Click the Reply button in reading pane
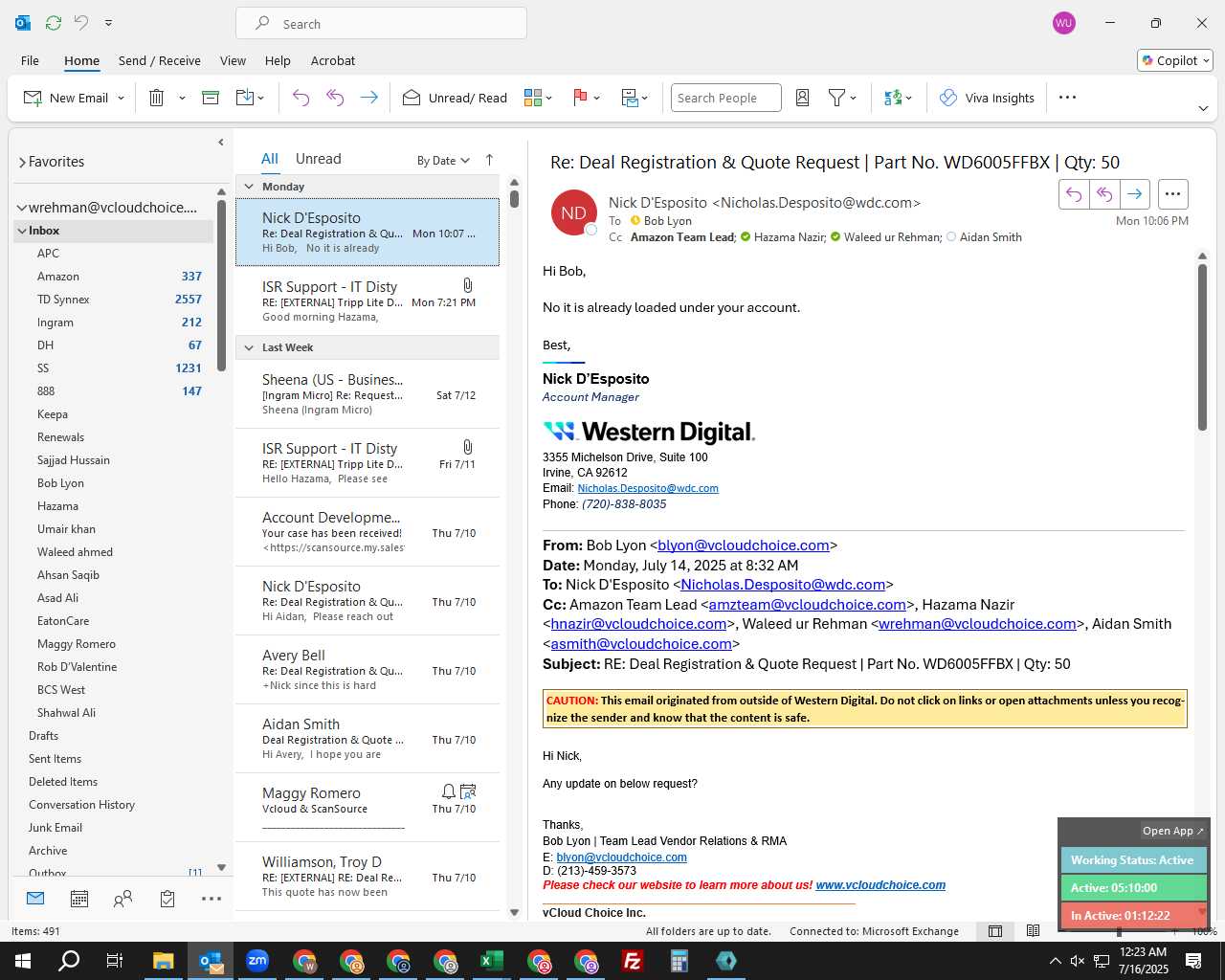Image resolution: width=1225 pixels, height=980 pixels. tap(1074, 194)
